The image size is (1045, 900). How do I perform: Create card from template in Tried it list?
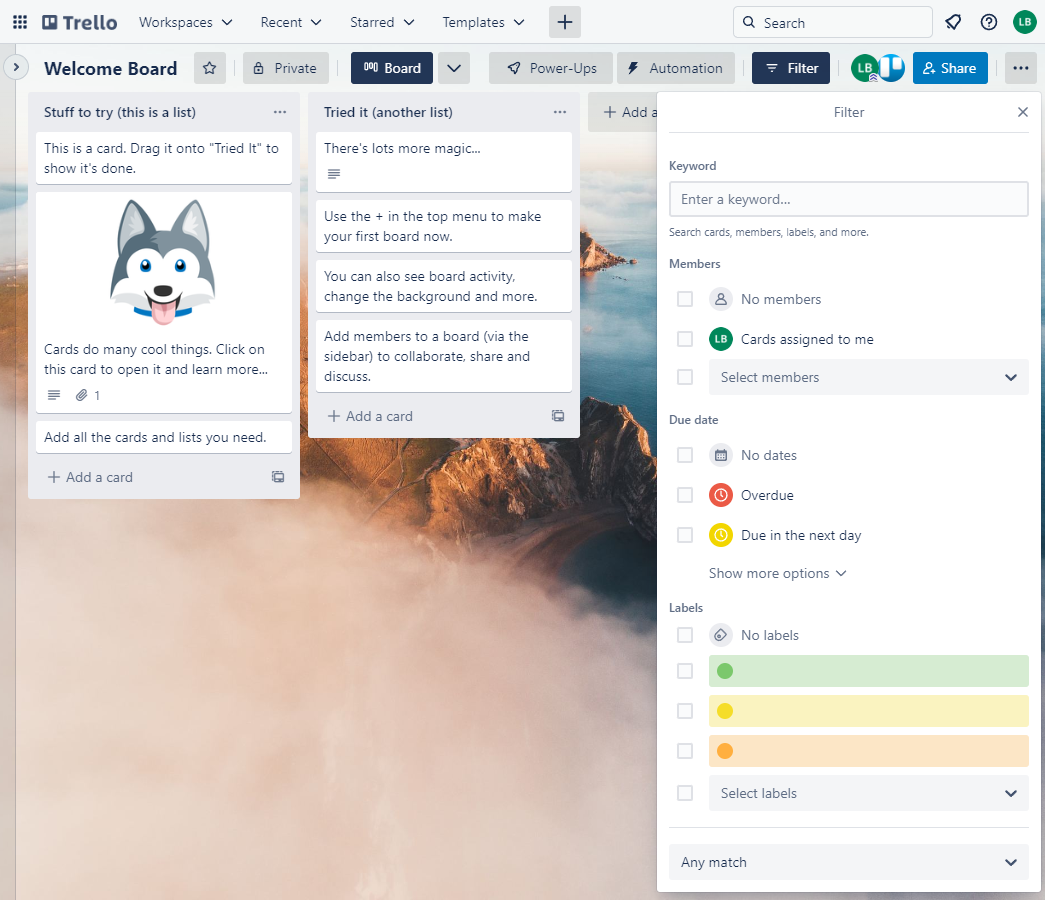point(558,416)
